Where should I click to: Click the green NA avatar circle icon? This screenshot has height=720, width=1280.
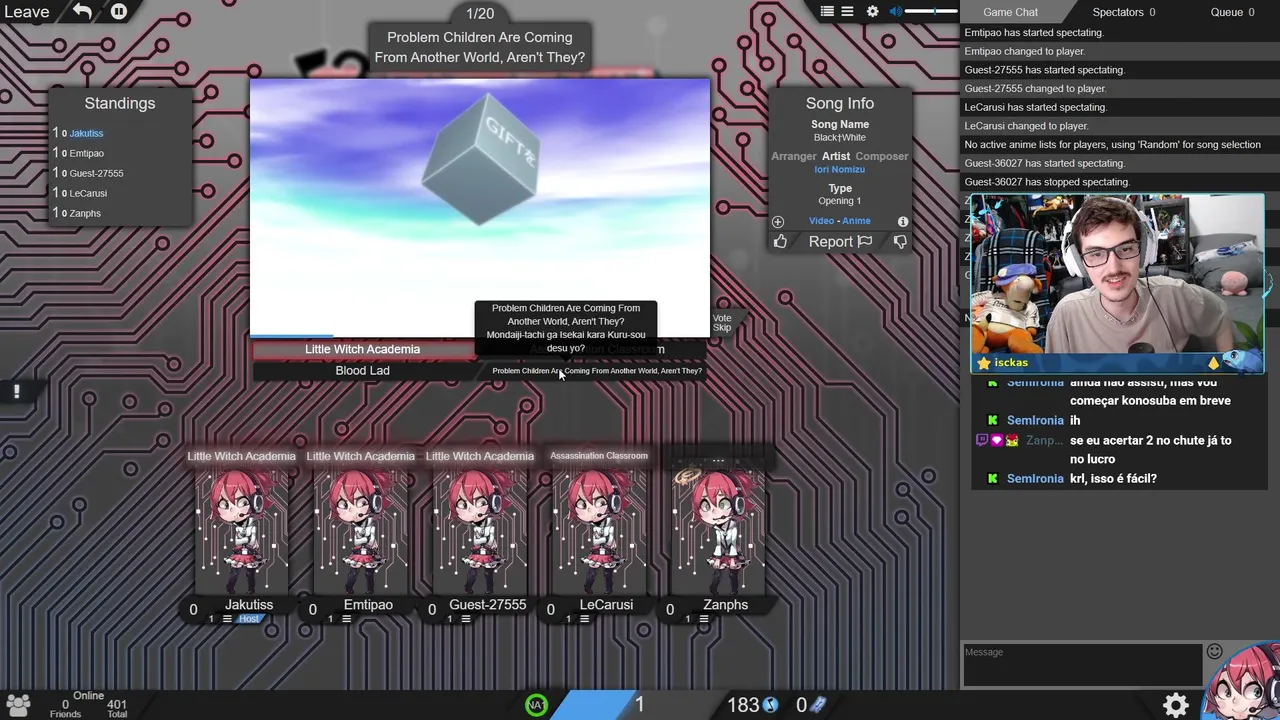tap(537, 705)
